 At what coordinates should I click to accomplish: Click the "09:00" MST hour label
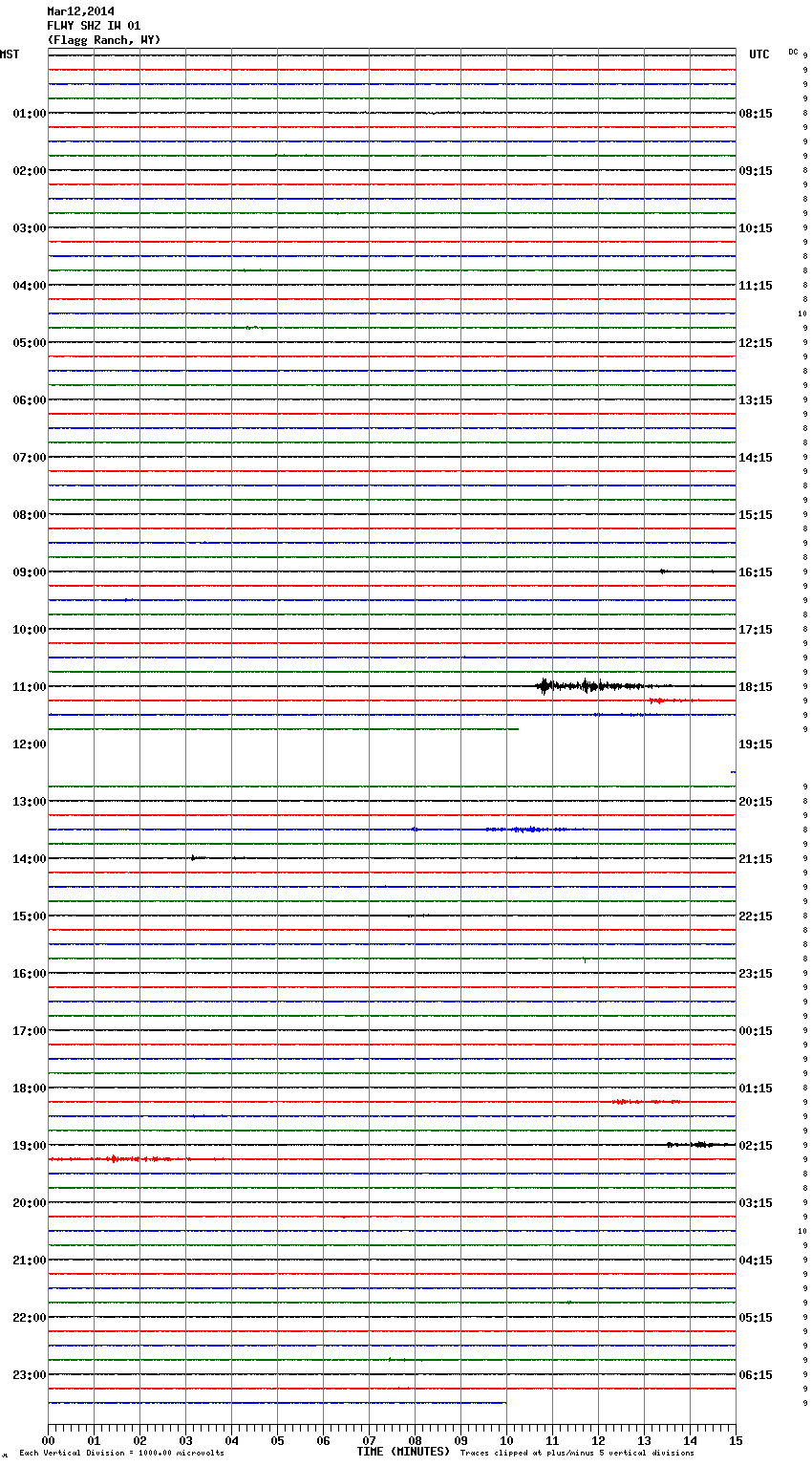click(x=29, y=572)
